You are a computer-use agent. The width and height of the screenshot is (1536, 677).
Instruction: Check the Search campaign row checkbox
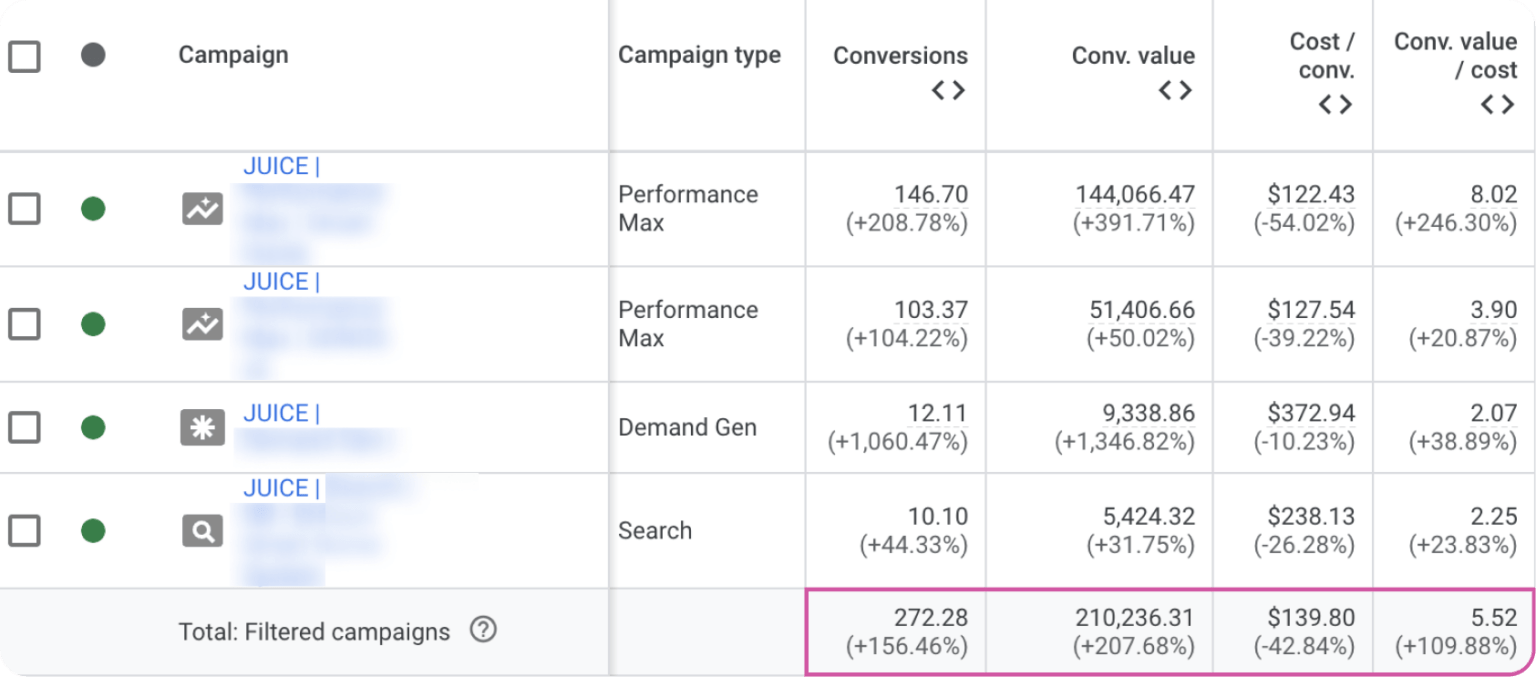(24, 531)
